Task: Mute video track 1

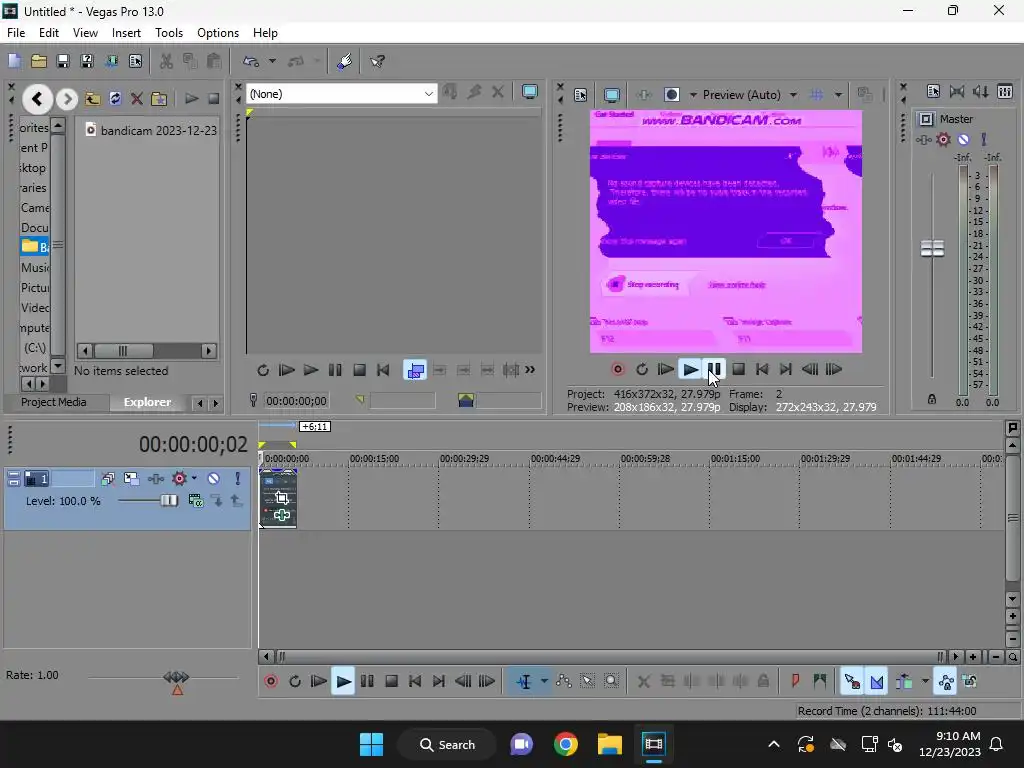Action: click(x=214, y=479)
